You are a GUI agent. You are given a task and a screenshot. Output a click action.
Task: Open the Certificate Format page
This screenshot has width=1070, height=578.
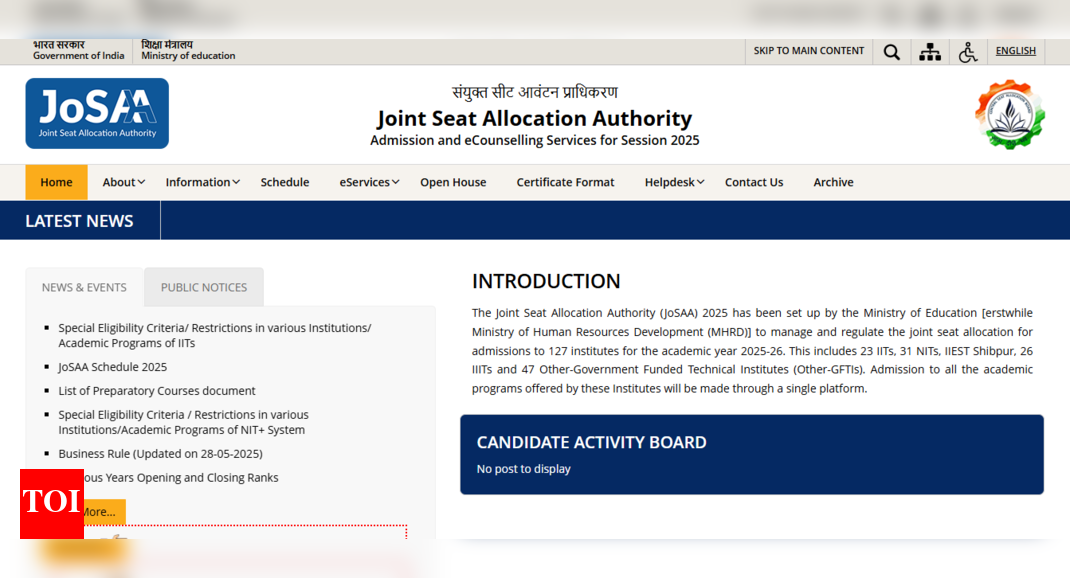click(565, 182)
